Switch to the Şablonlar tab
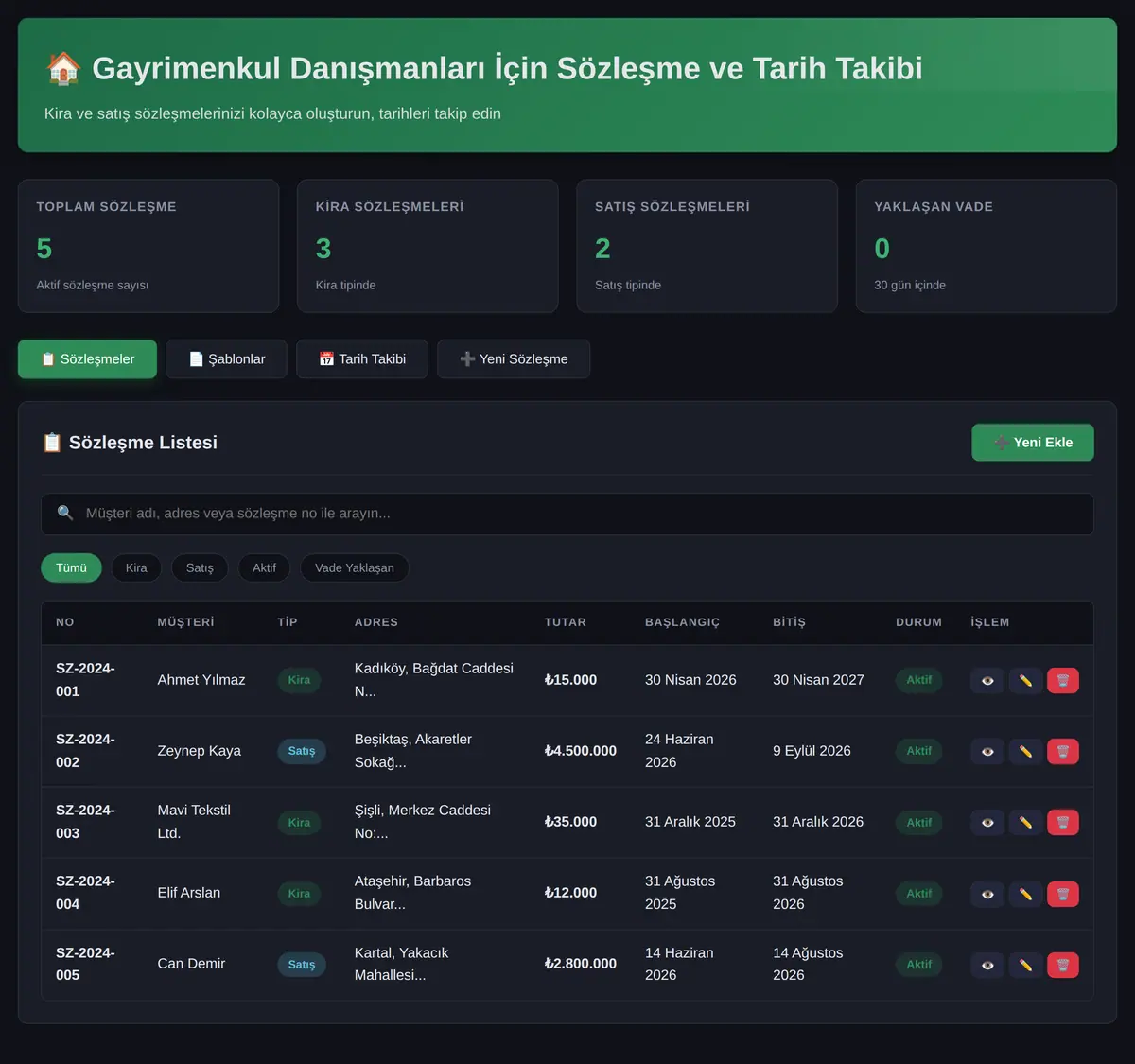Image resolution: width=1135 pixels, height=1064 pixels. (x=226, y=359)
